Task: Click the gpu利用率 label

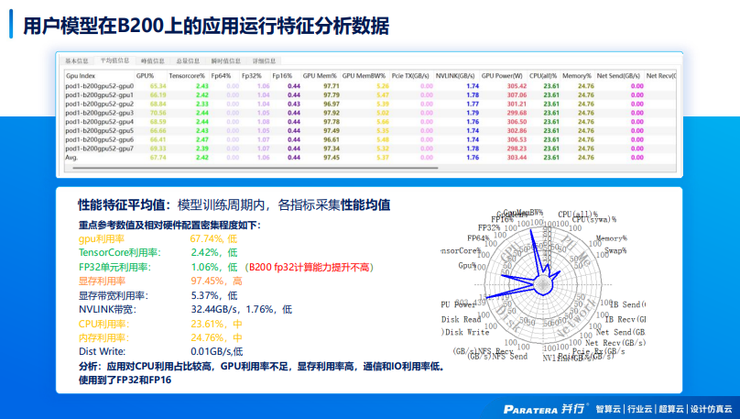Action: coord(101,239)
